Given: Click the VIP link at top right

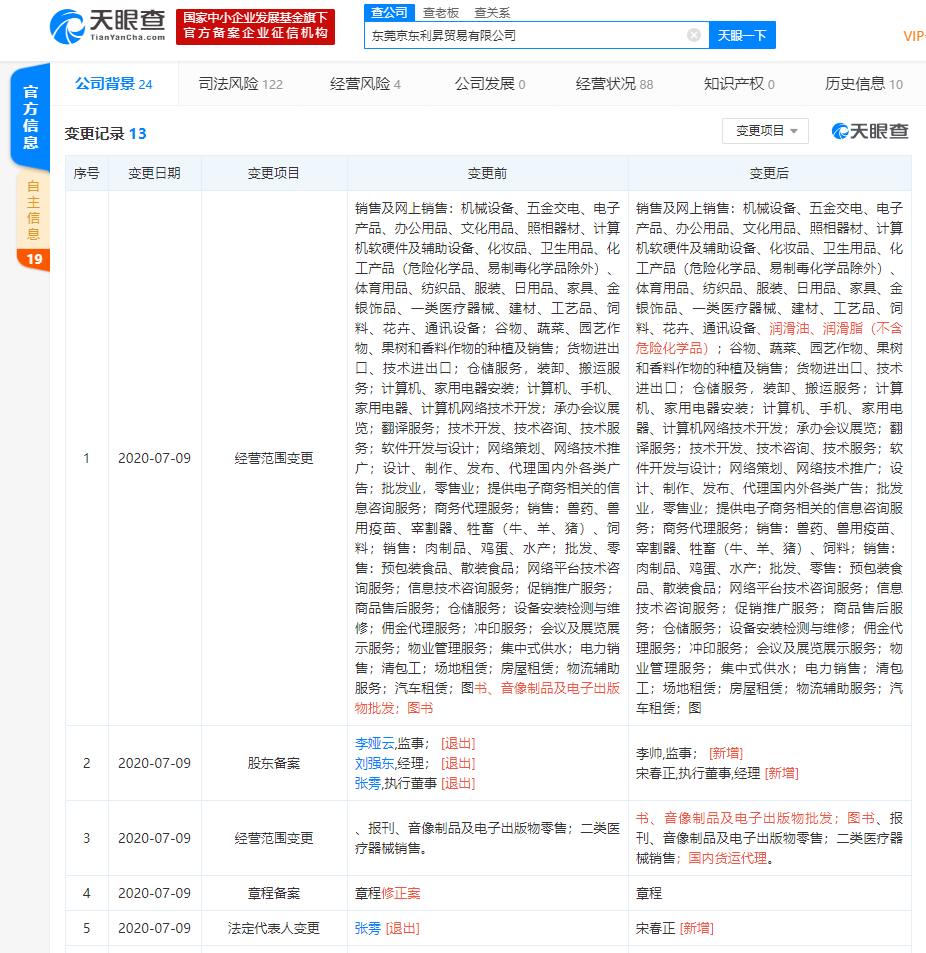Looking at the screenshot, I should pos(914,35).
